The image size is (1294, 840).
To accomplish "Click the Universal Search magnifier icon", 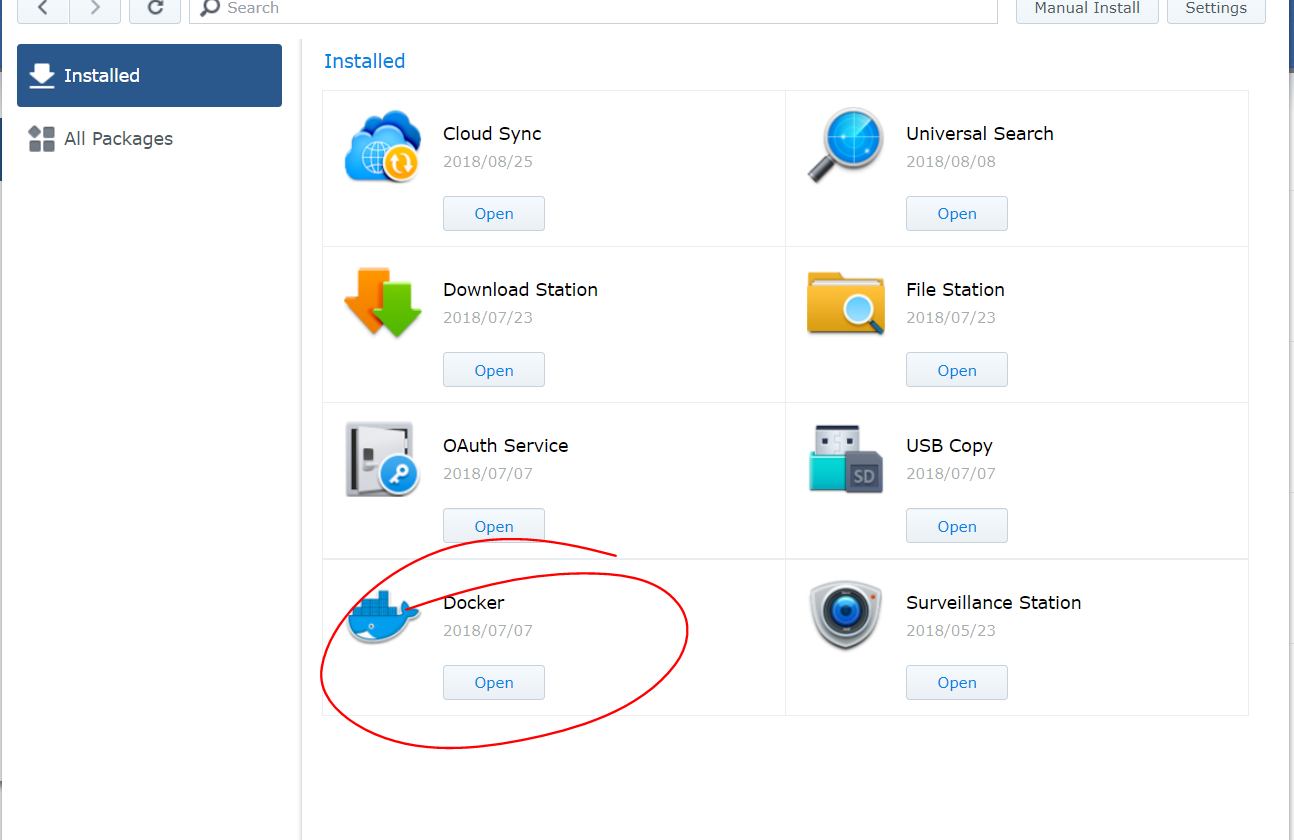I will (x=846, y=146).
